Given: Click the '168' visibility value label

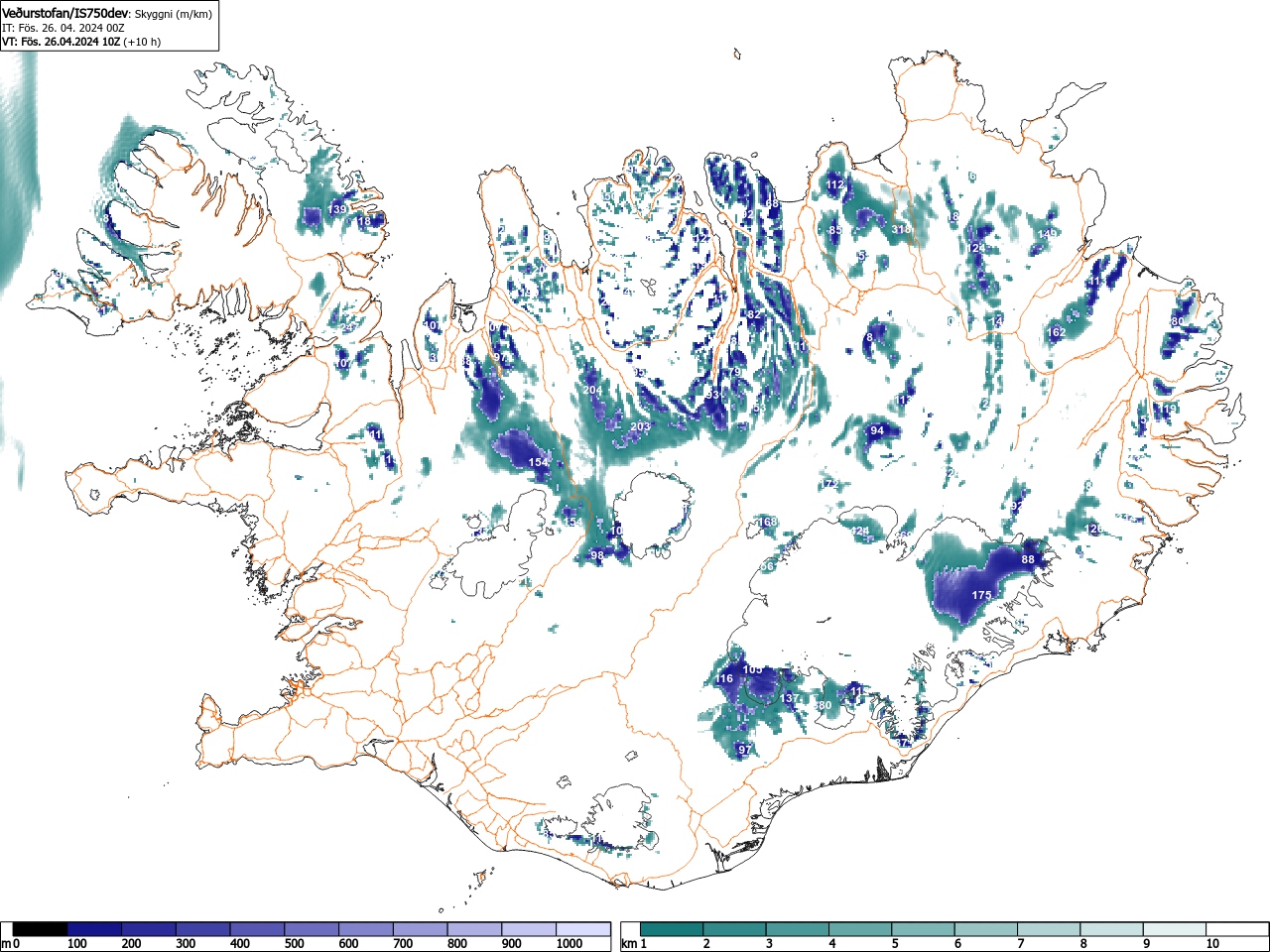Looking at the screenshot, I should tap(768, 523).
